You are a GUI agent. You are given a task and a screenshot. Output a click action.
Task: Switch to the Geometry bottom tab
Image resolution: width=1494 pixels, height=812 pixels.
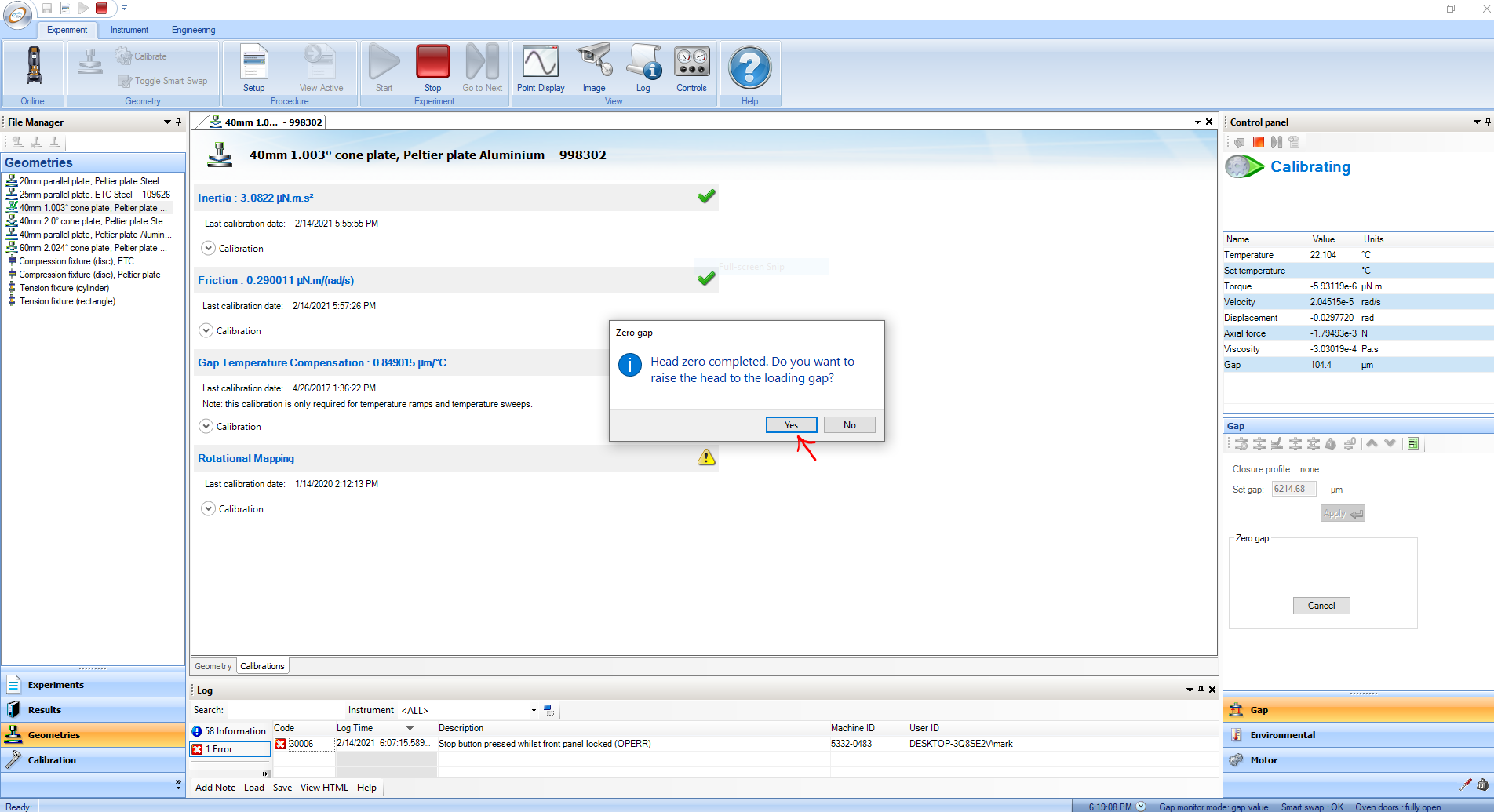213,666
